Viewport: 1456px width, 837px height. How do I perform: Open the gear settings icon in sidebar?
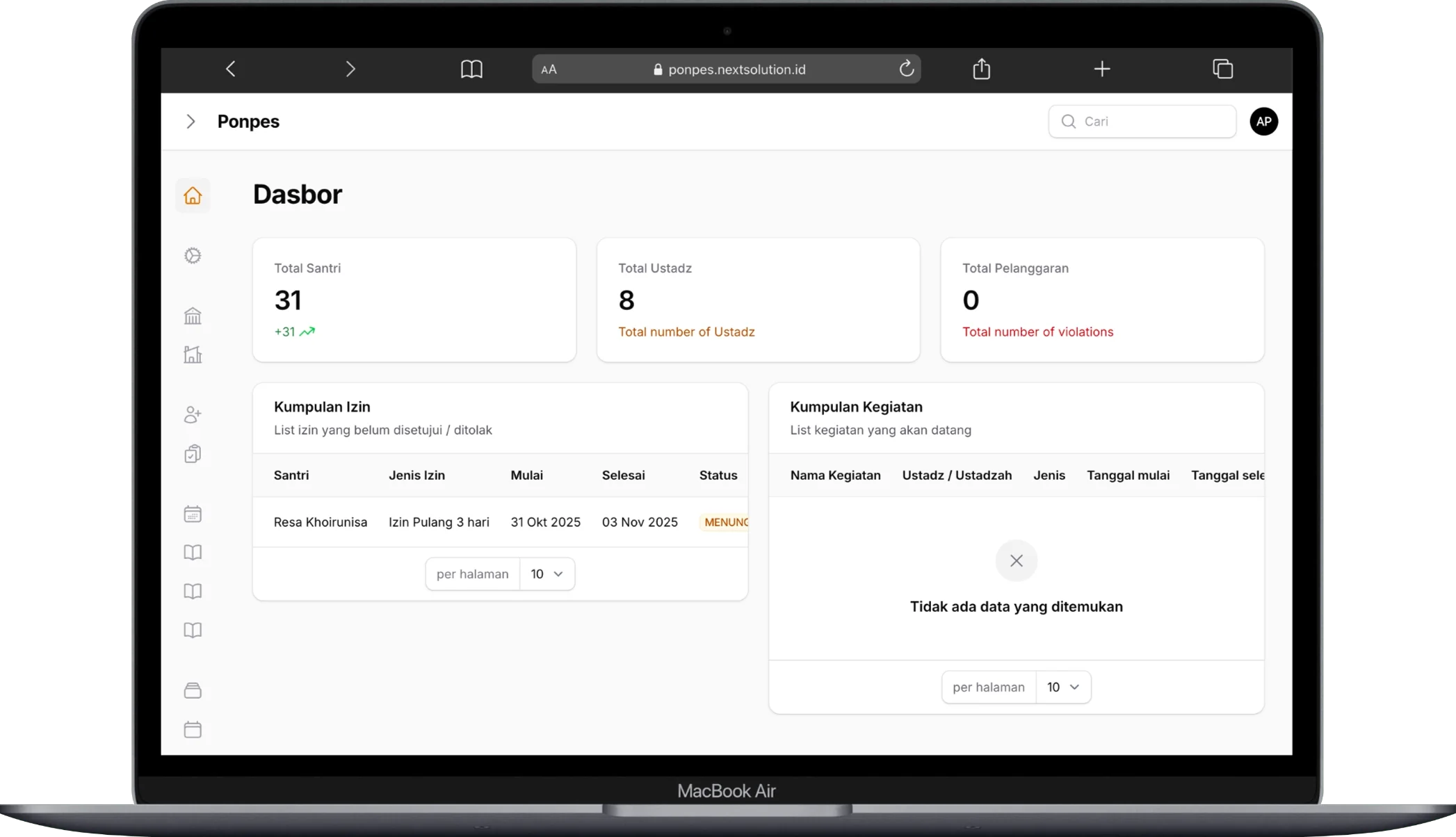tap(193, 256)
